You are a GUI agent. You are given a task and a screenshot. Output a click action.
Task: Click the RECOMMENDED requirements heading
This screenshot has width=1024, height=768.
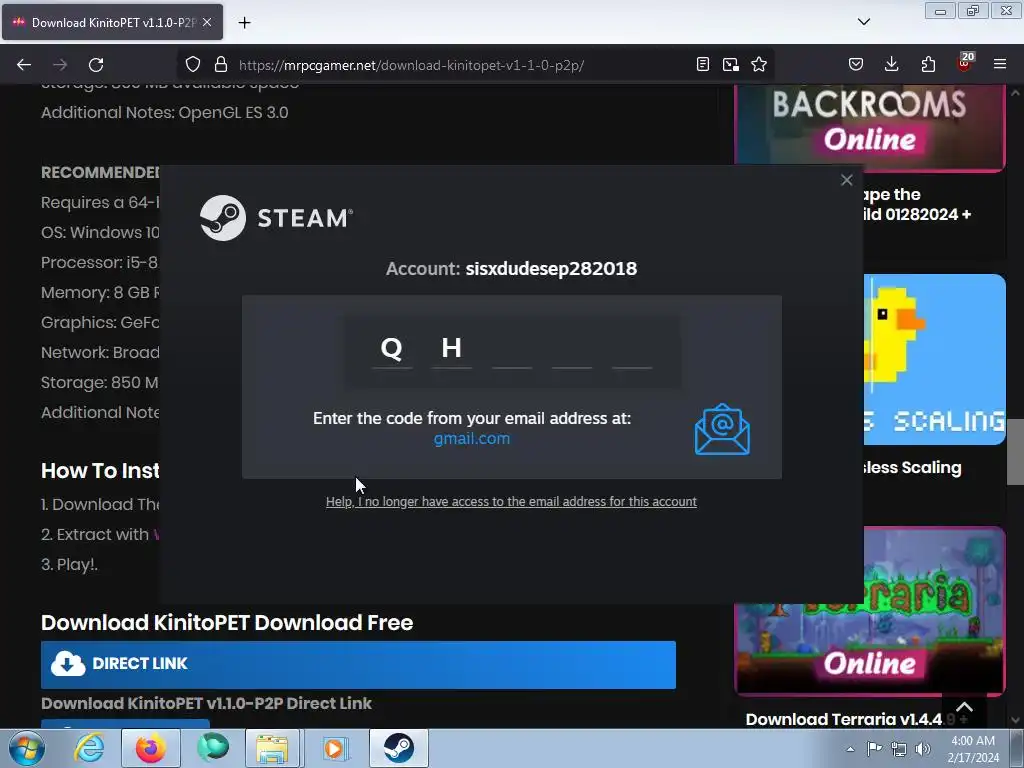(100, 172)
